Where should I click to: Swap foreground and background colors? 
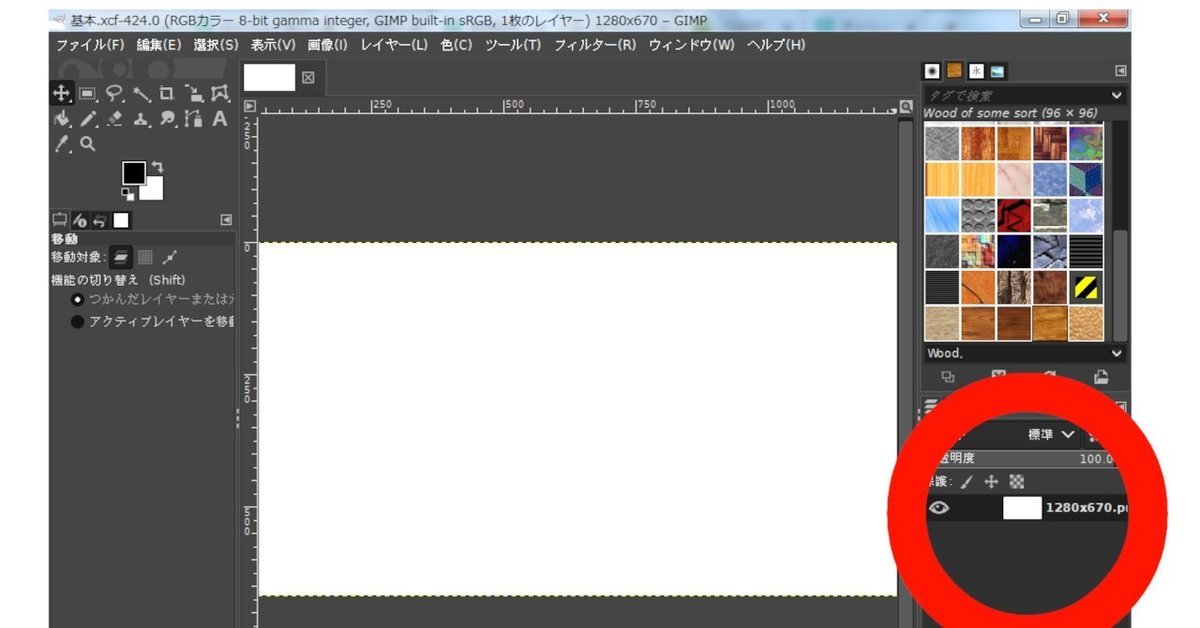tap(157, 166)
